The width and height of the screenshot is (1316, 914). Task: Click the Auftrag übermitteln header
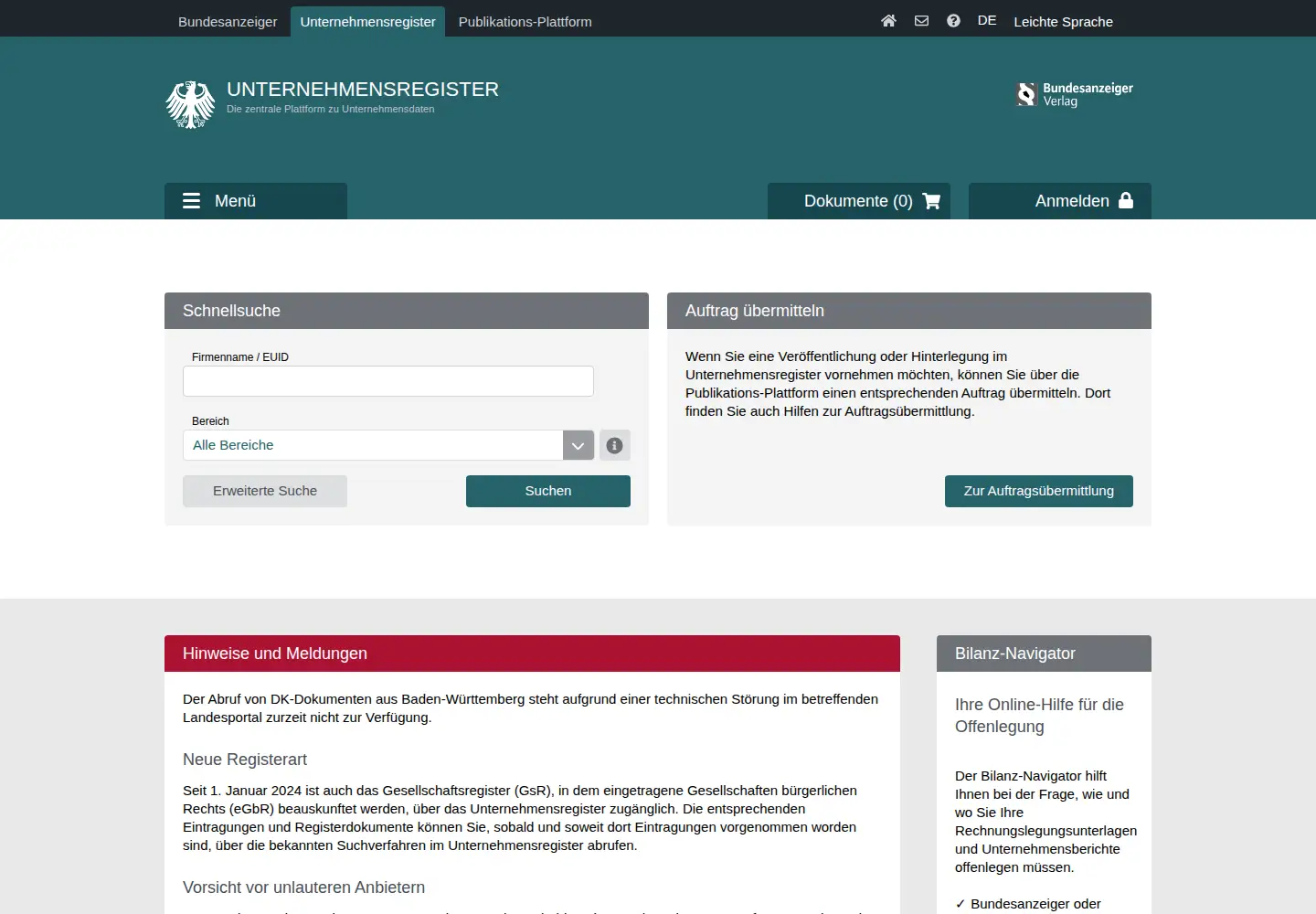[x=909, y=311]
